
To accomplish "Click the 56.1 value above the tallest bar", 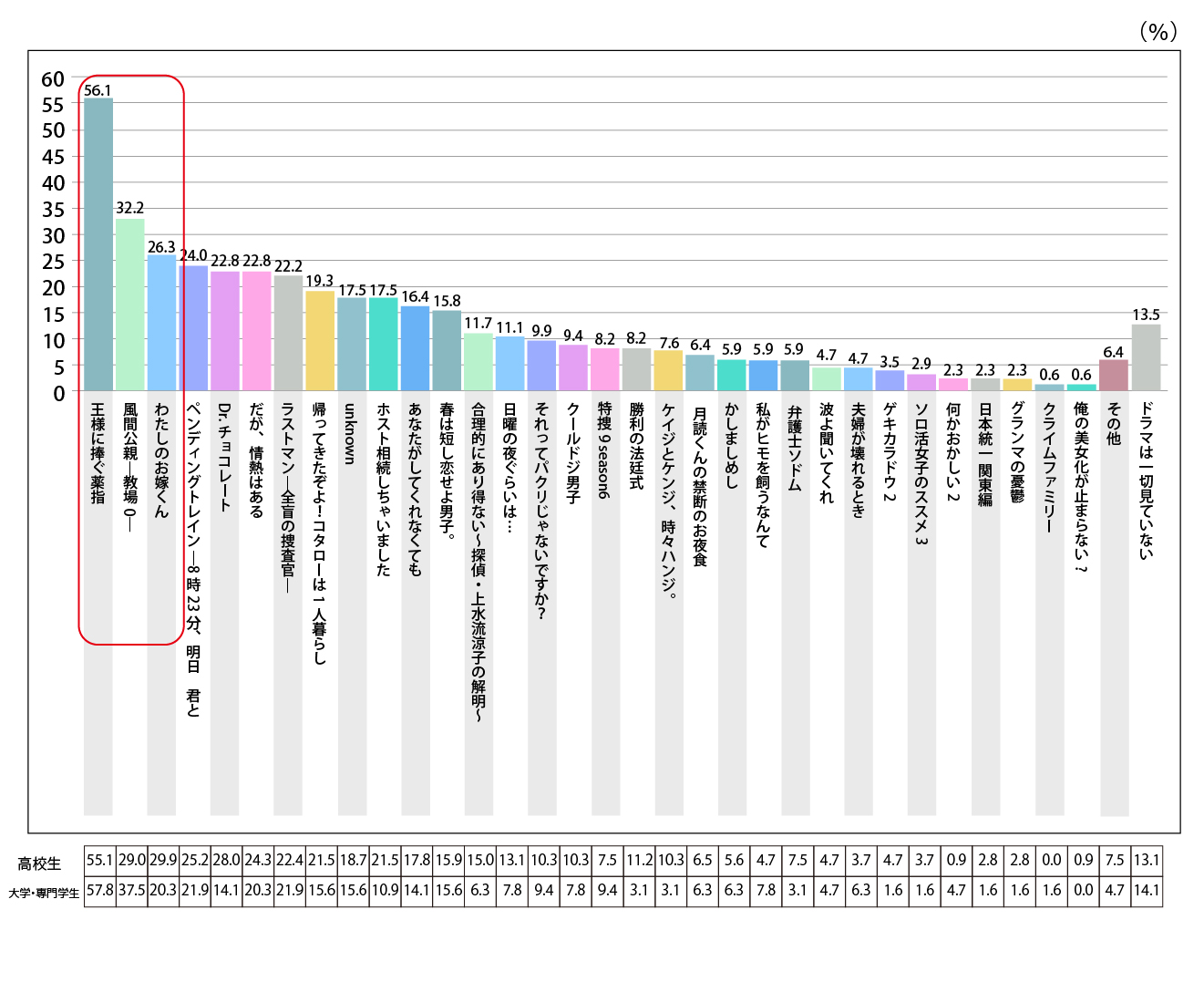I will (98, 90).
